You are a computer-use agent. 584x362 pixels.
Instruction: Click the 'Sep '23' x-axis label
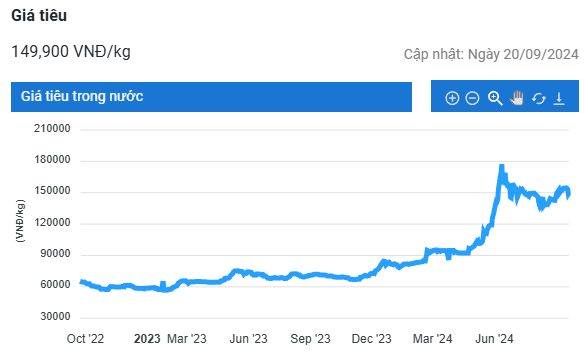click(310, 339)
